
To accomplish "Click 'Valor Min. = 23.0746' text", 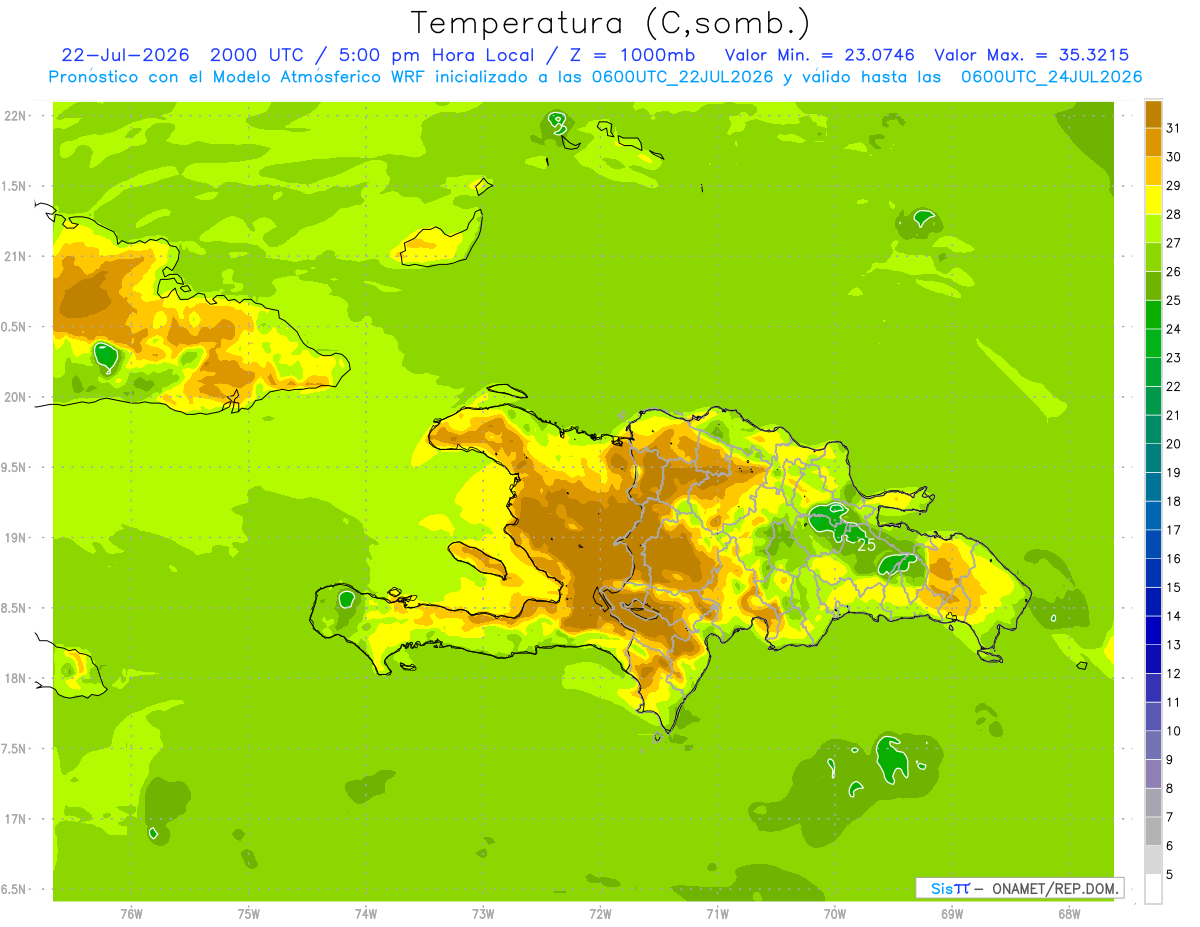I will (x=822, y=55).
